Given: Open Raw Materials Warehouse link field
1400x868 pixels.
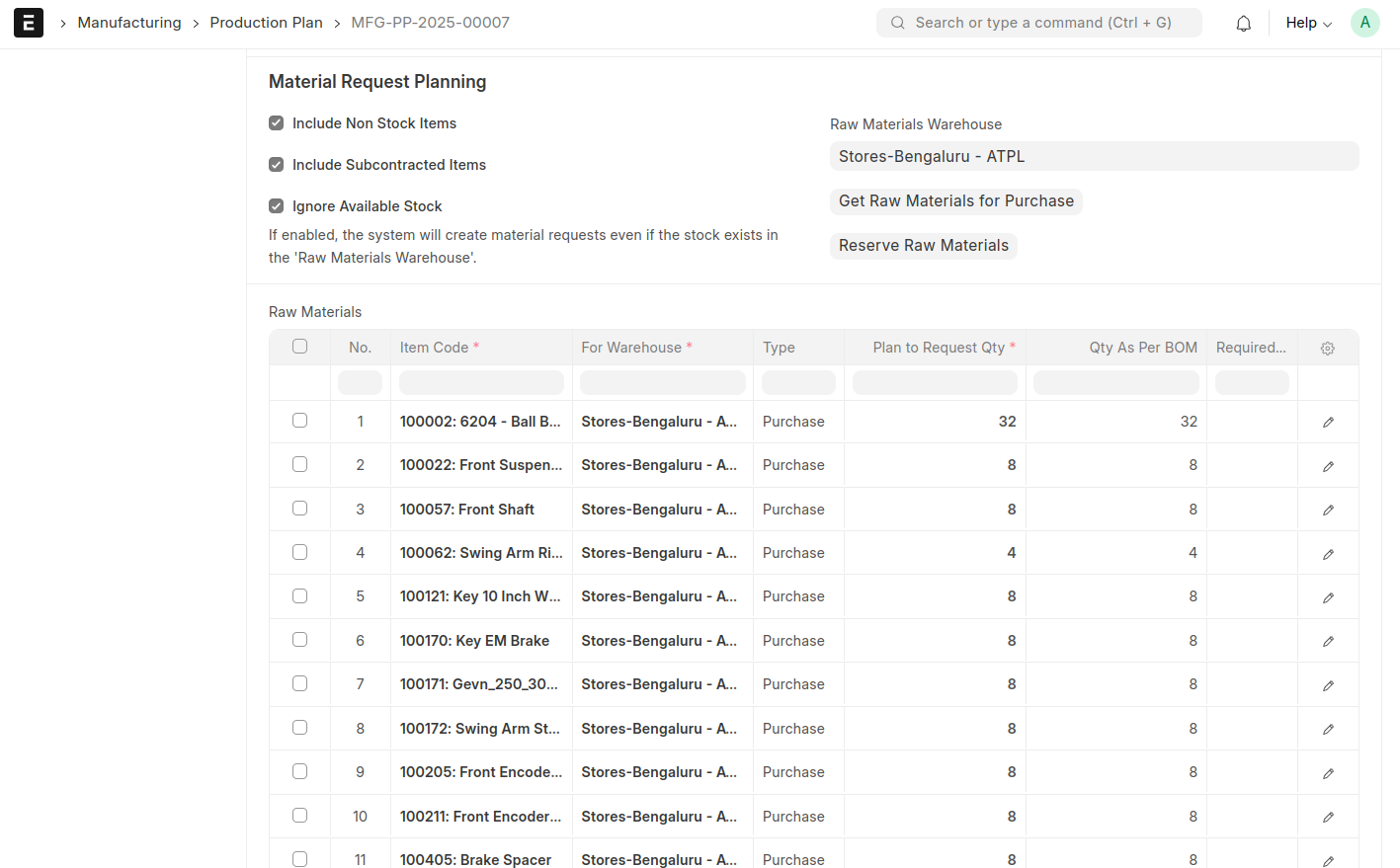Looking at the screenshot, I should pyautogui.click(x=1094, y=156).
